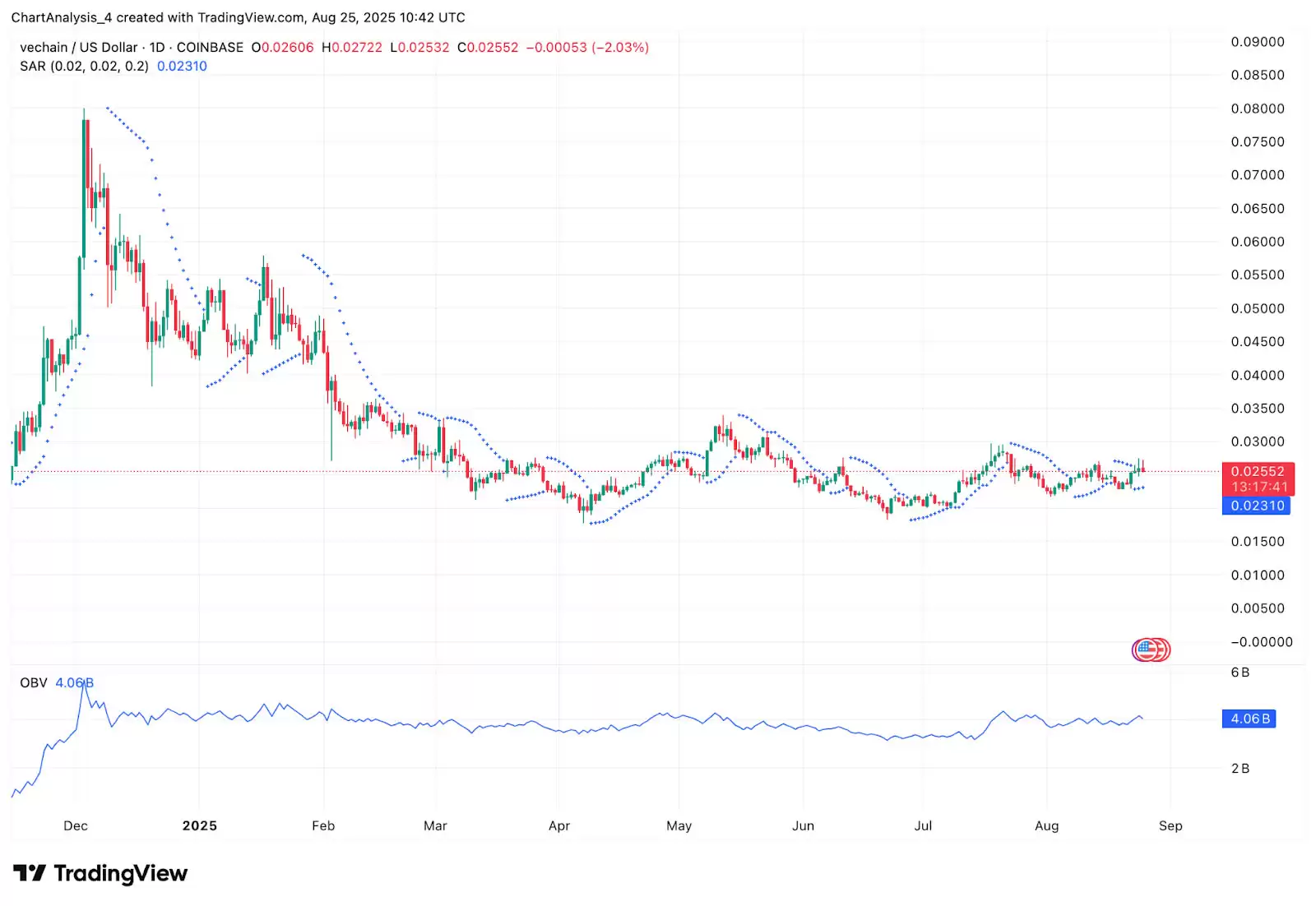Toggle the OBV indicator label visibility
Viewport: 1316px width, 906px height.
click(x=33, y=682)
